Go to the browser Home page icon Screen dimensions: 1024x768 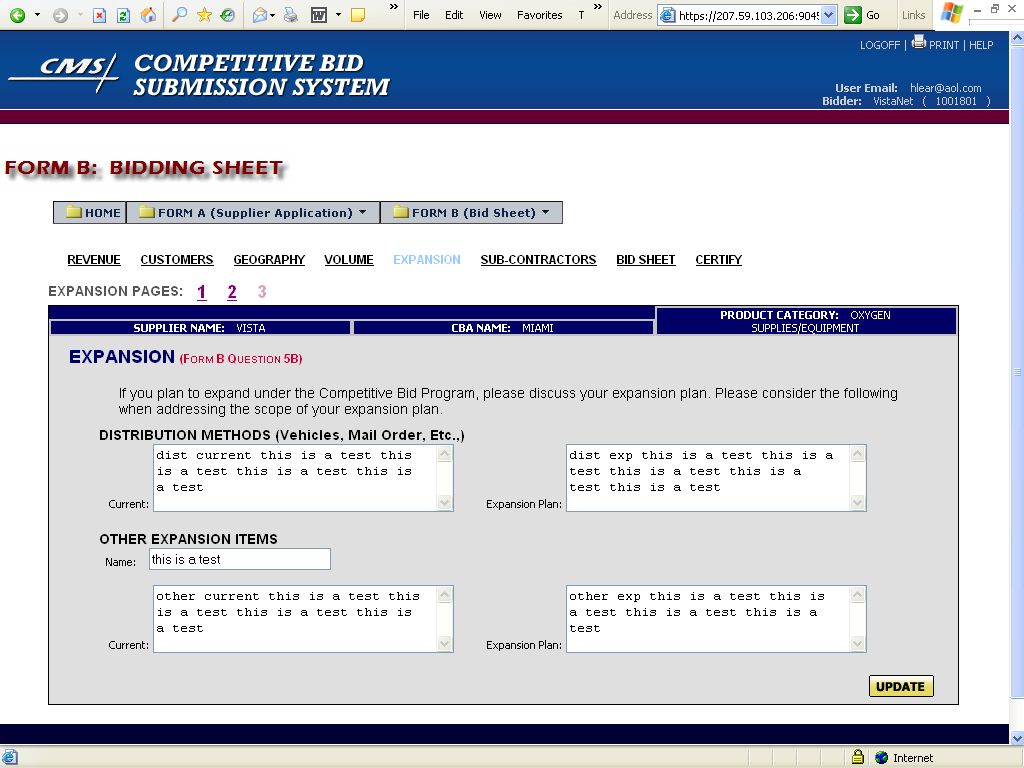pyautogui.click(x=148, y=14)
